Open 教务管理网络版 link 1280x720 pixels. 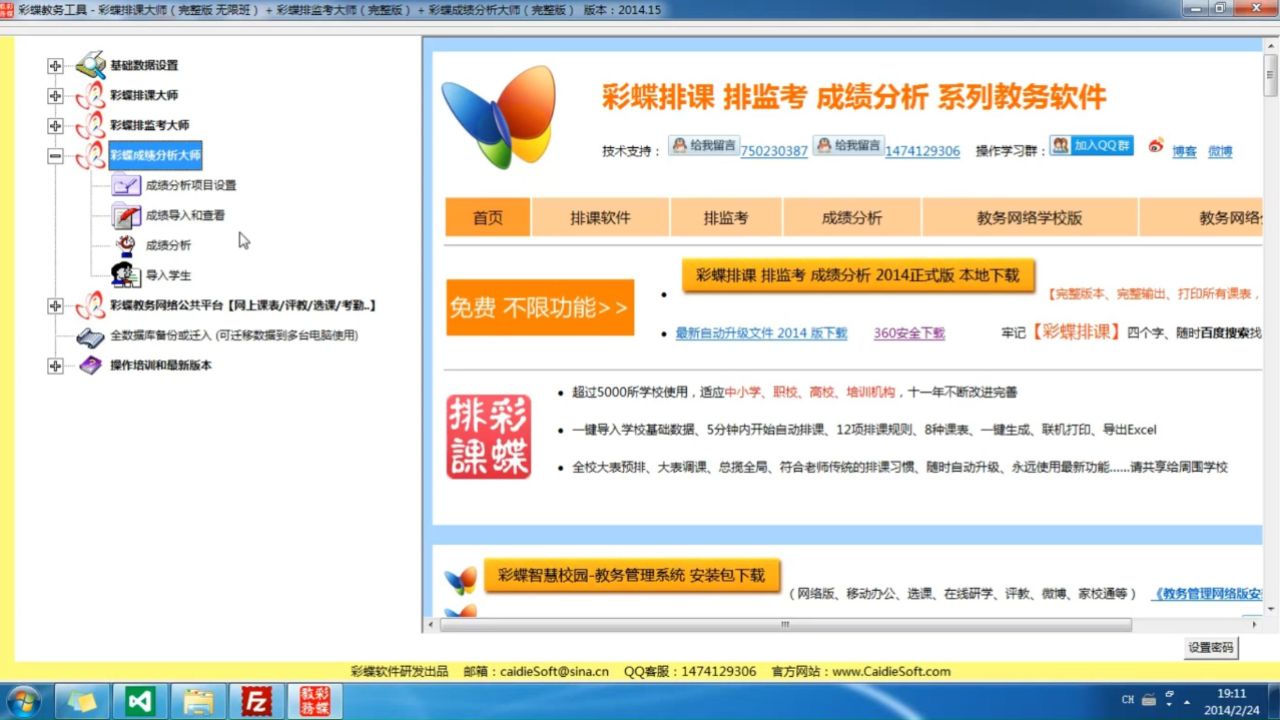(1207, 593)
